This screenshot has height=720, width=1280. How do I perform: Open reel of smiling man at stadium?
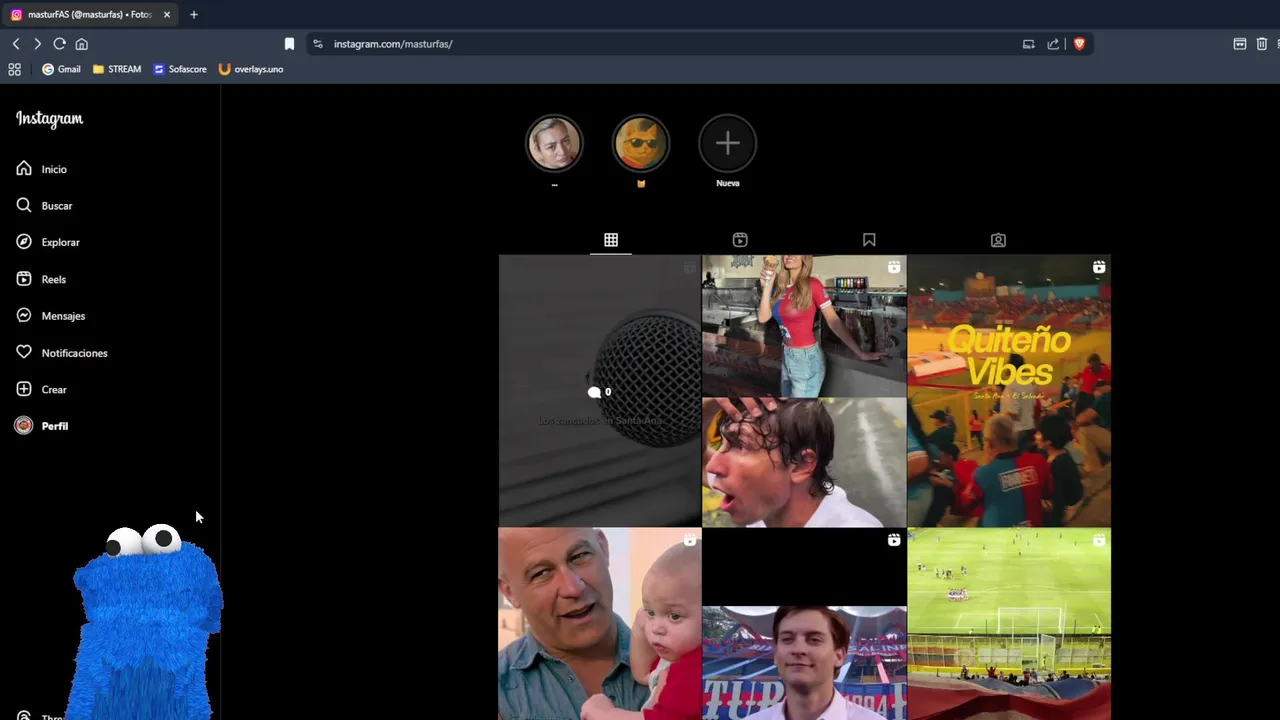804,624
